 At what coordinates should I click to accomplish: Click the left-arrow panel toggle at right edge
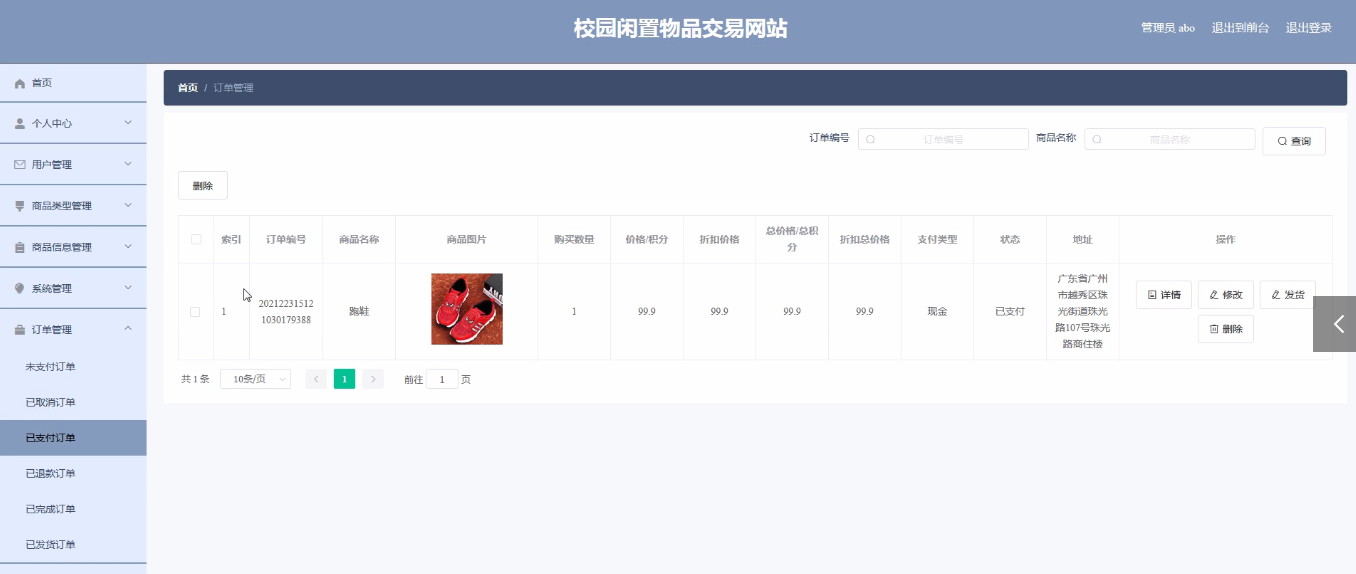tap(1335, 324)
